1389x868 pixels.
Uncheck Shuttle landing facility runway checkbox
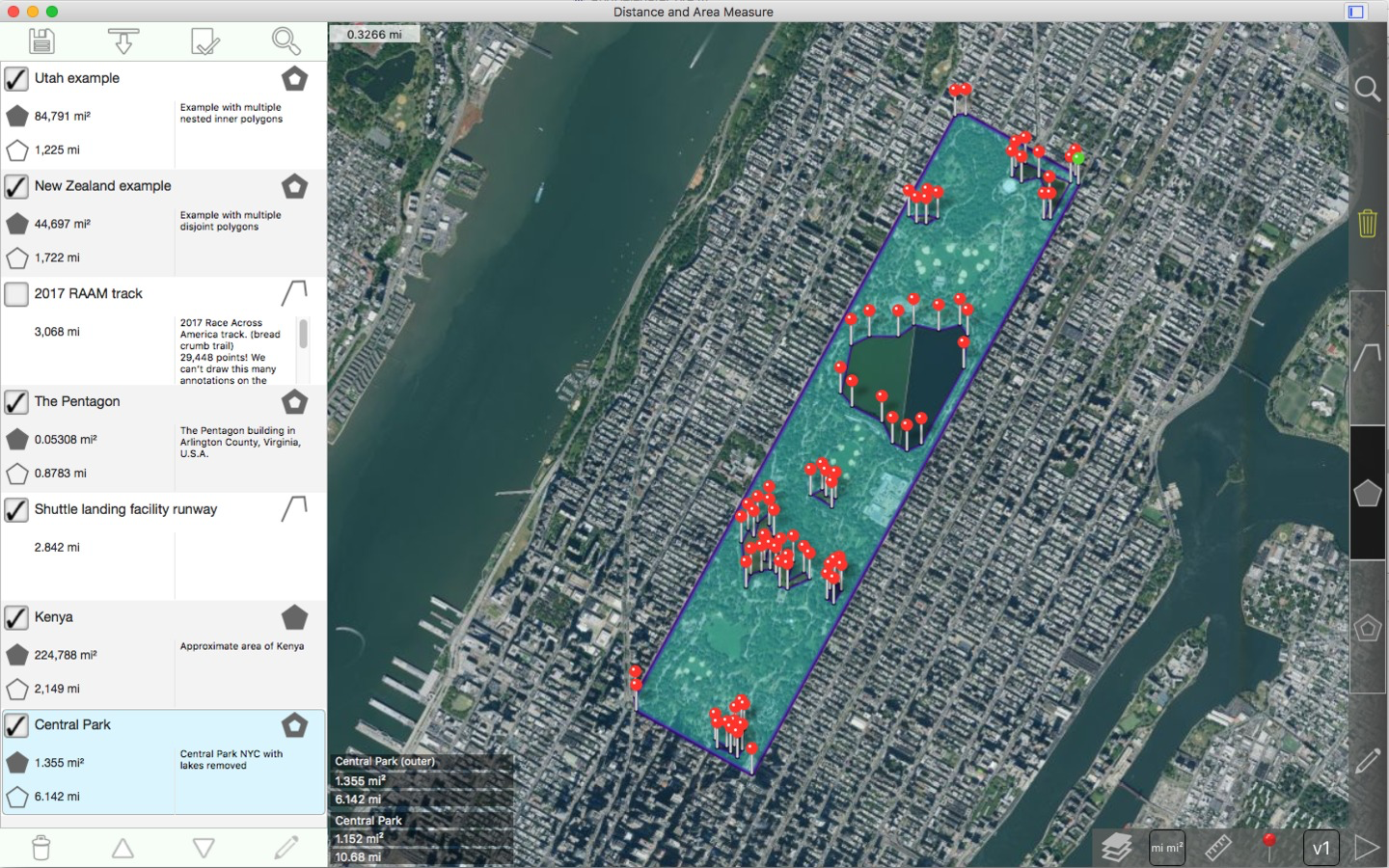pos(16,509)
